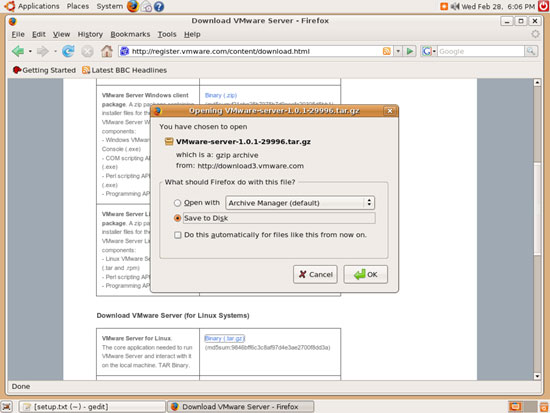Image resolution: width=550 pixels, height=413 pixels.
Task: Open the File menu
Action: tap(18, 34)
